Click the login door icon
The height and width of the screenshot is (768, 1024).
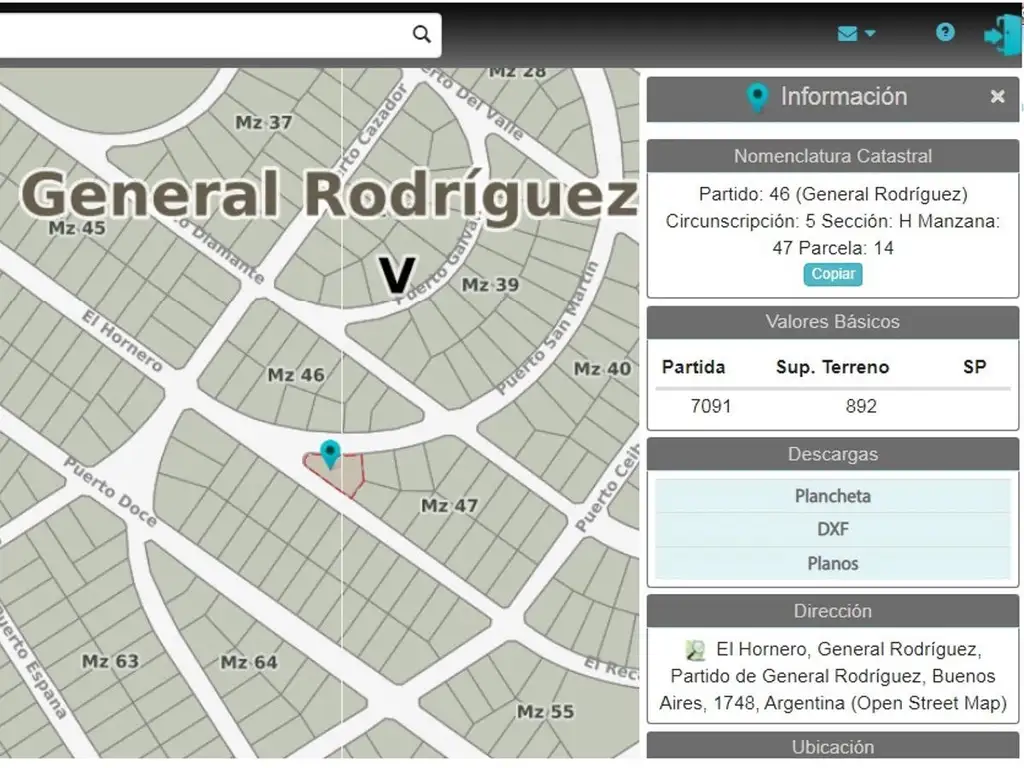click(999, 34)
